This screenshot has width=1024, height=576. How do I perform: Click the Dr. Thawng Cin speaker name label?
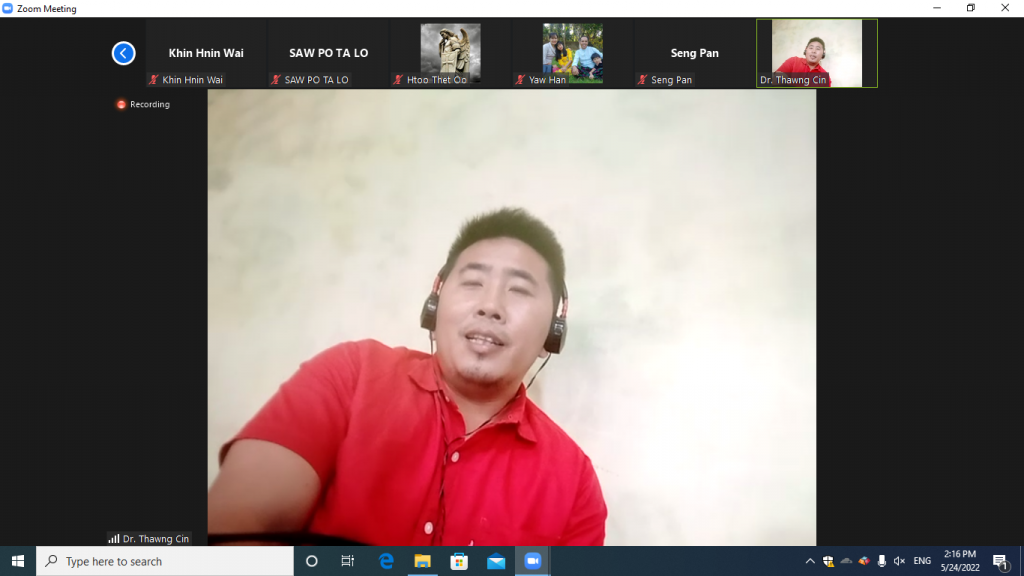[x=155, y=539]
